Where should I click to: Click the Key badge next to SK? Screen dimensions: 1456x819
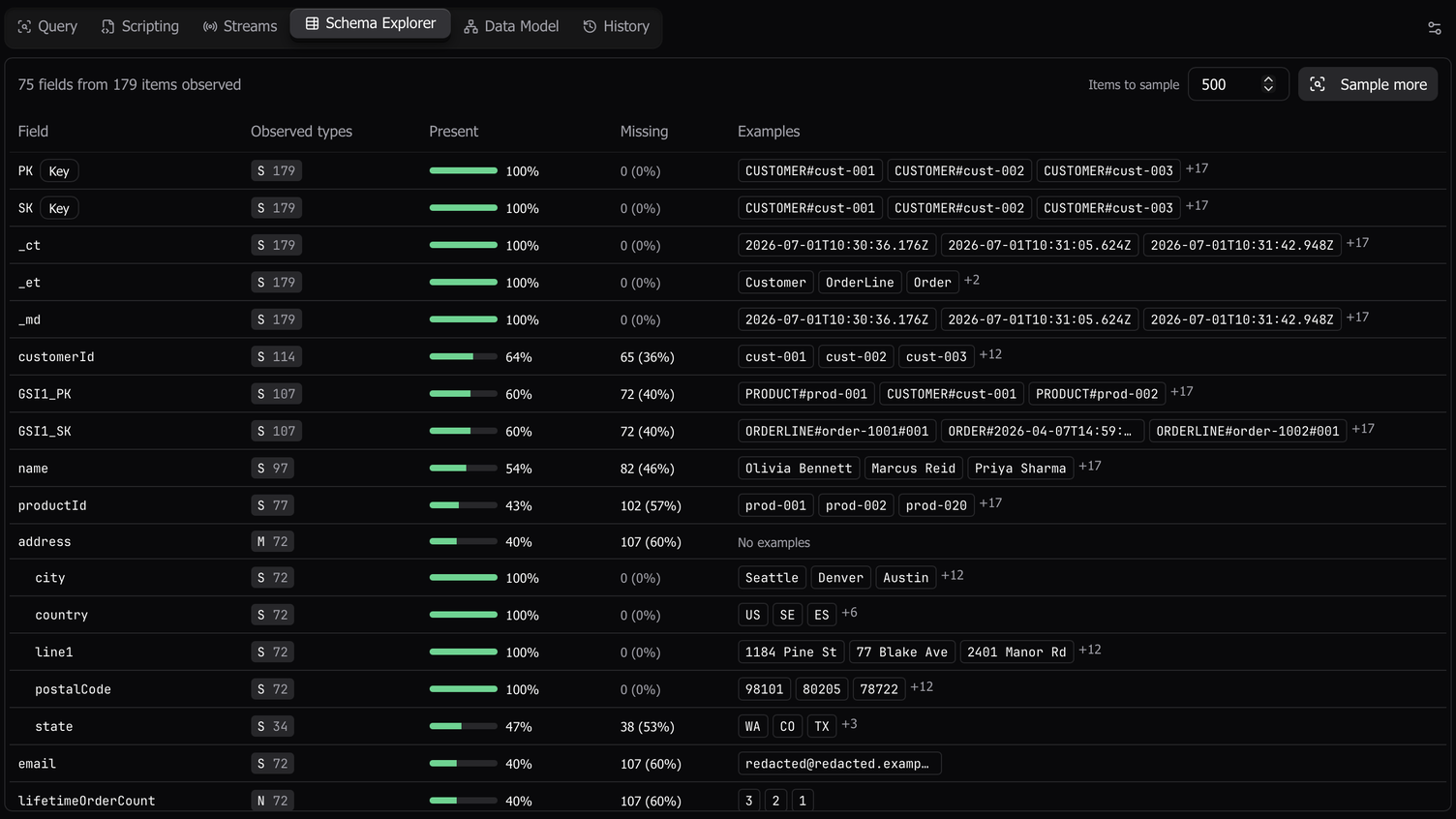pyautogui.click(x=59, y=208)
